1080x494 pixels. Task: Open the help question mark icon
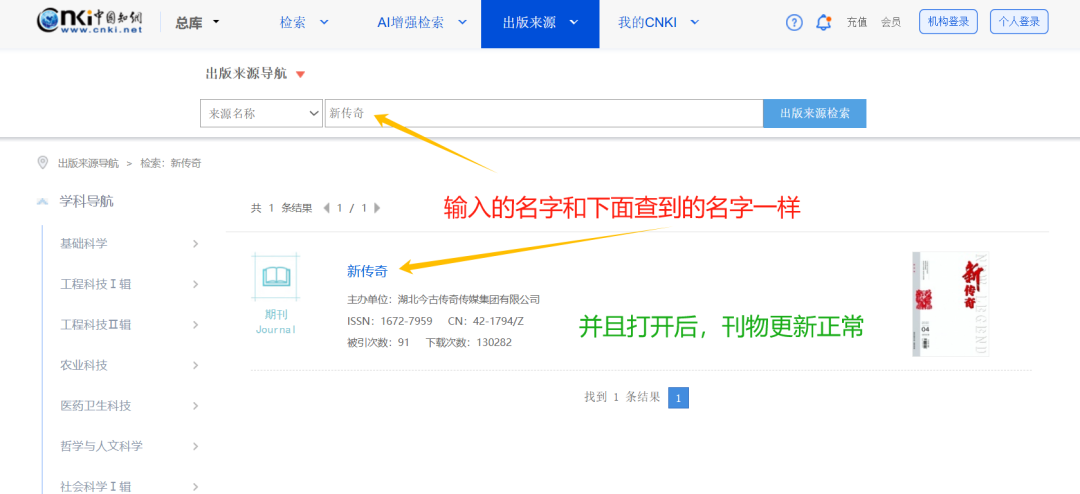click(794, 23)
